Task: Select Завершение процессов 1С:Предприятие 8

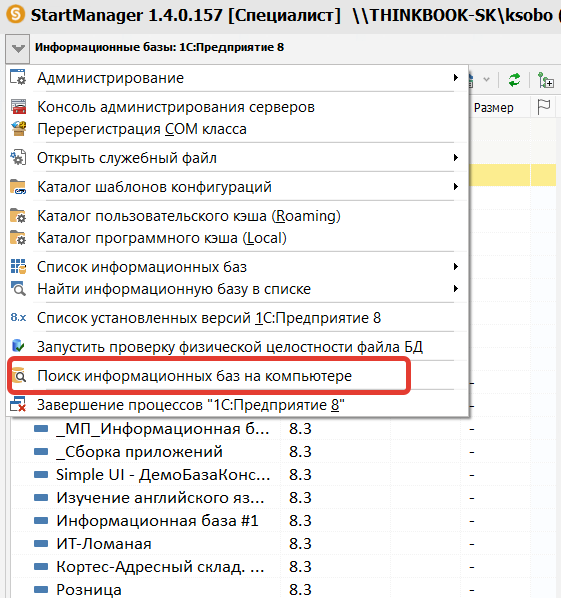Action: tap(236, 405)
